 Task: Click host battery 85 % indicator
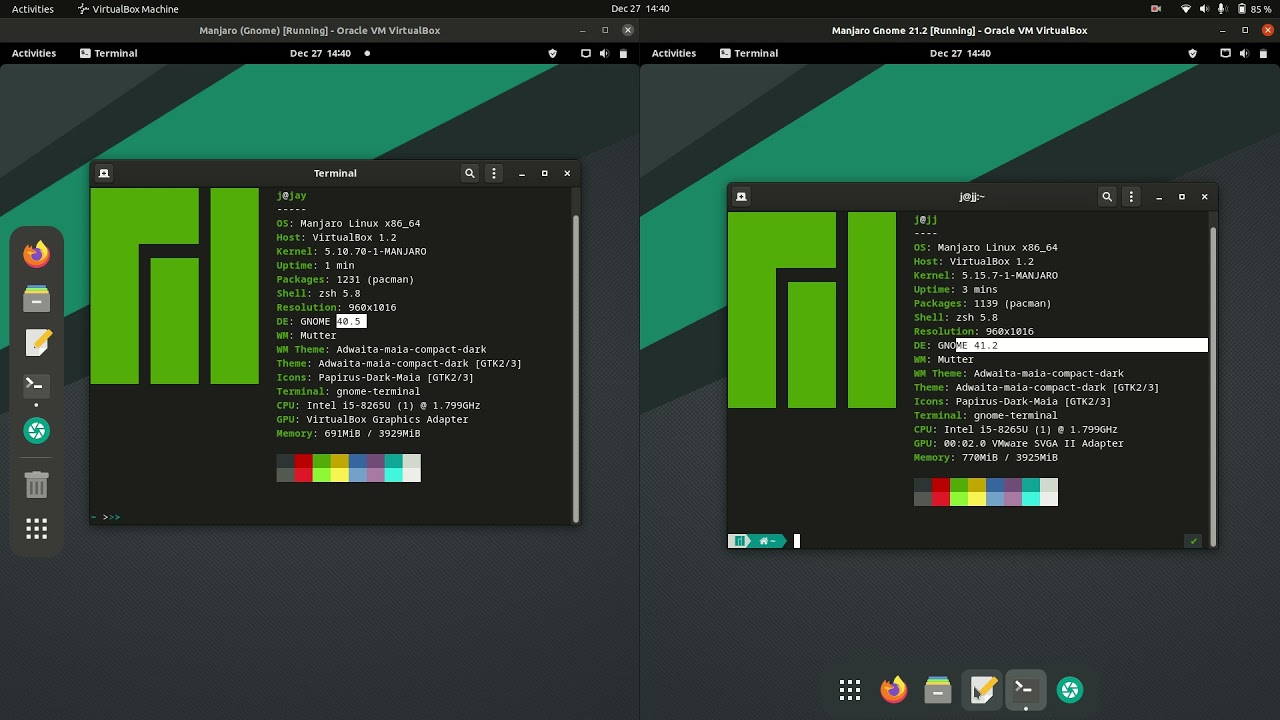click(x=1254, y=9)
